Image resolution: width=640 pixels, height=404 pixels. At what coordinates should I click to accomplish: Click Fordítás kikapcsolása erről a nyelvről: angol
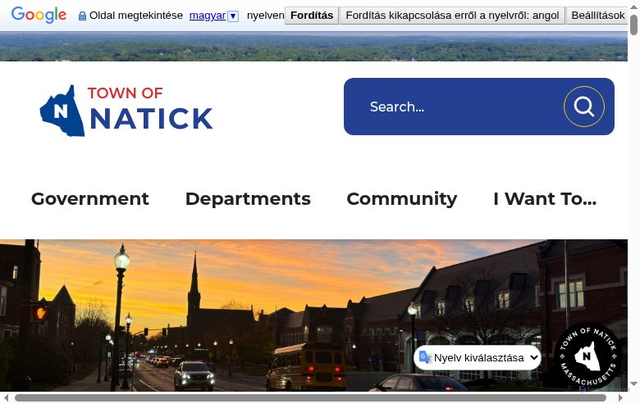[x=452, y=16]
